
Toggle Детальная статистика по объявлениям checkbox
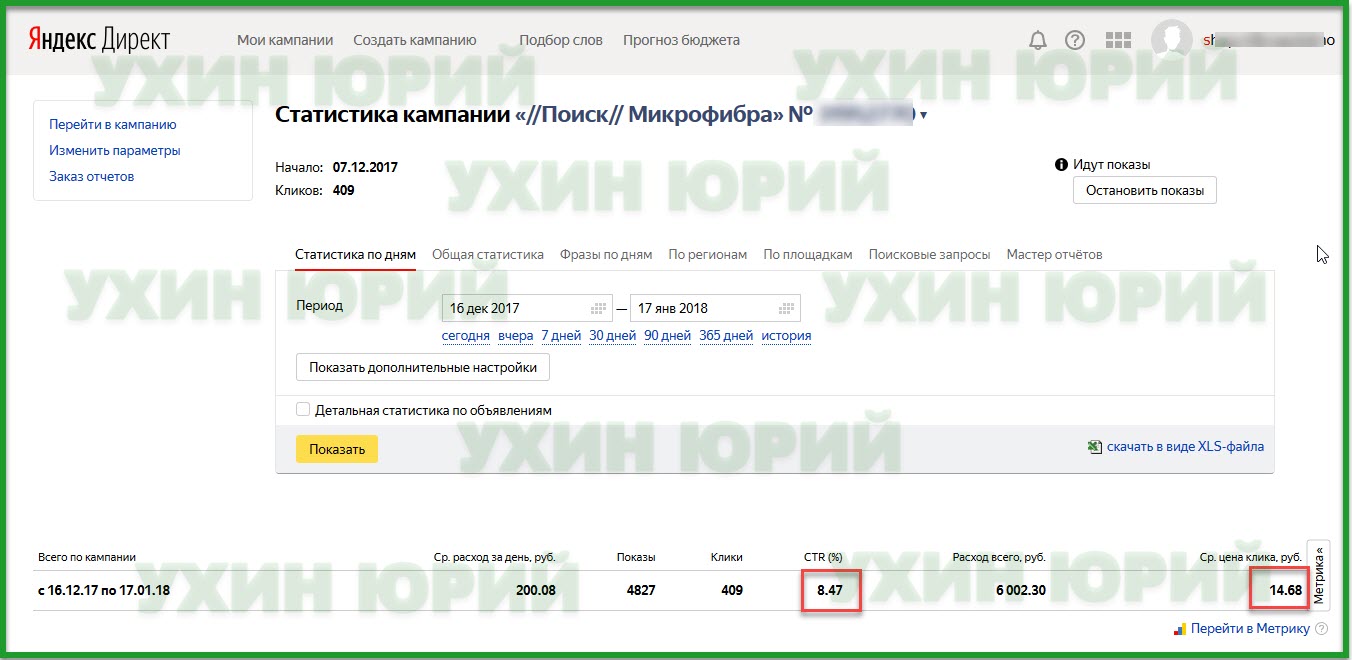point(303,410)
